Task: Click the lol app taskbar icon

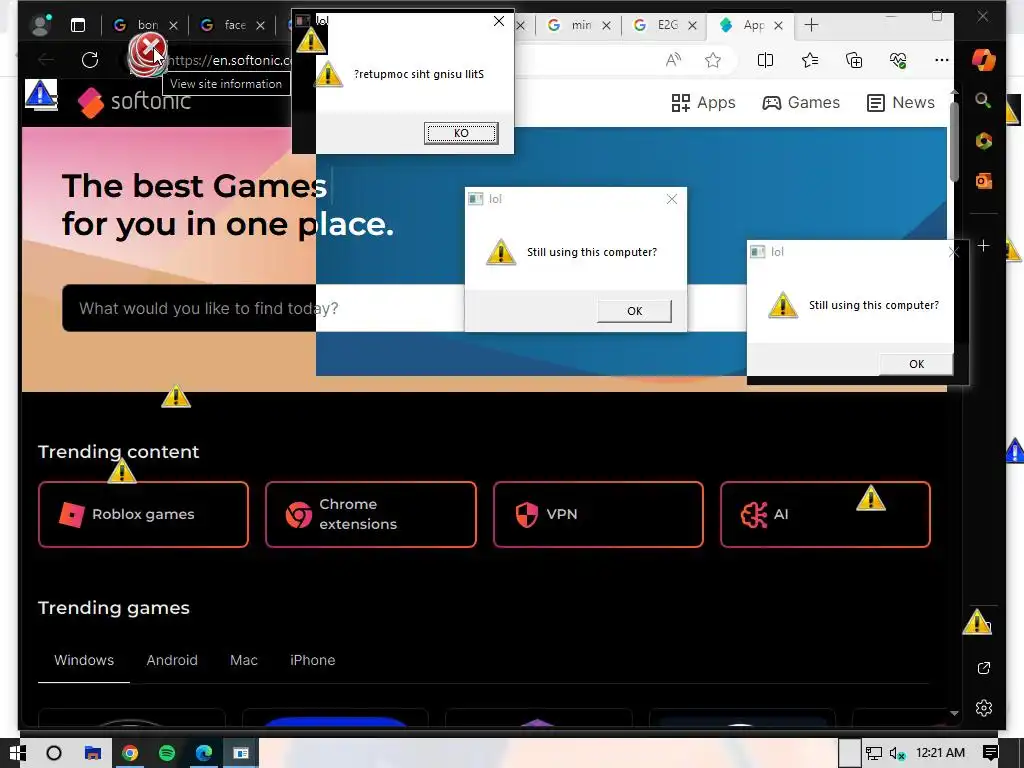Action: coord(241,753)
